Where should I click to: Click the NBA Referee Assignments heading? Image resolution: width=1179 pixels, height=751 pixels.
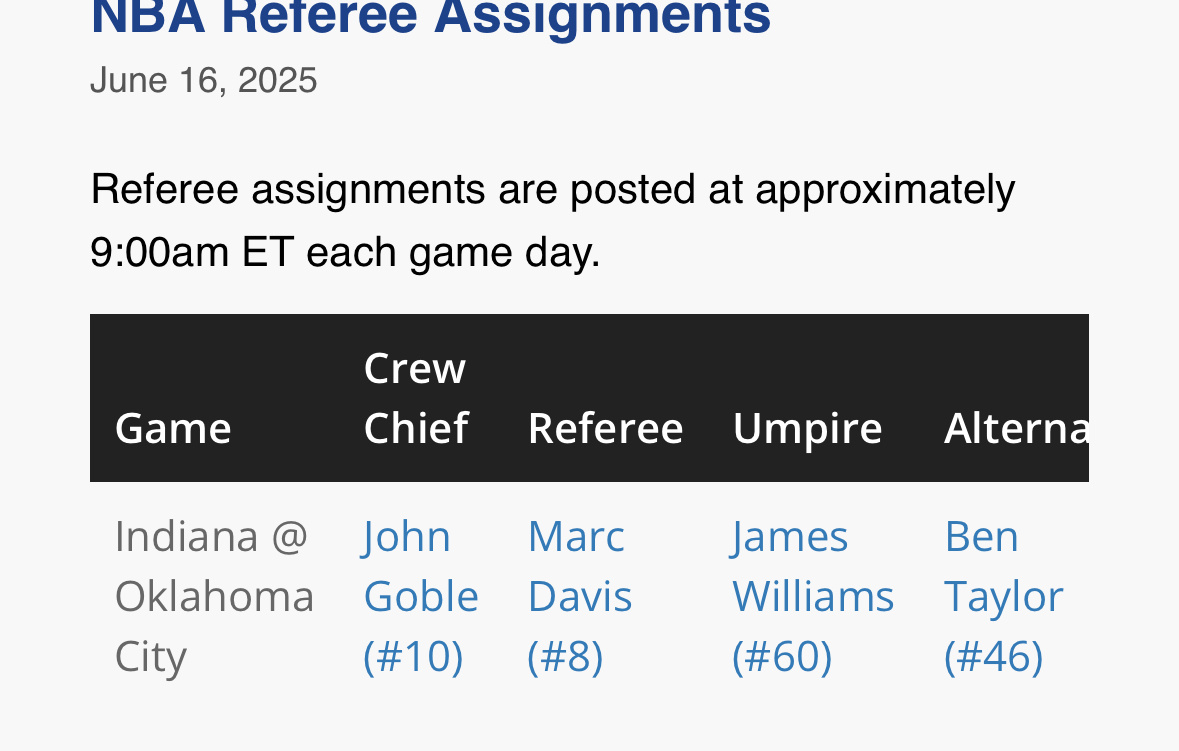coord(431,17)
